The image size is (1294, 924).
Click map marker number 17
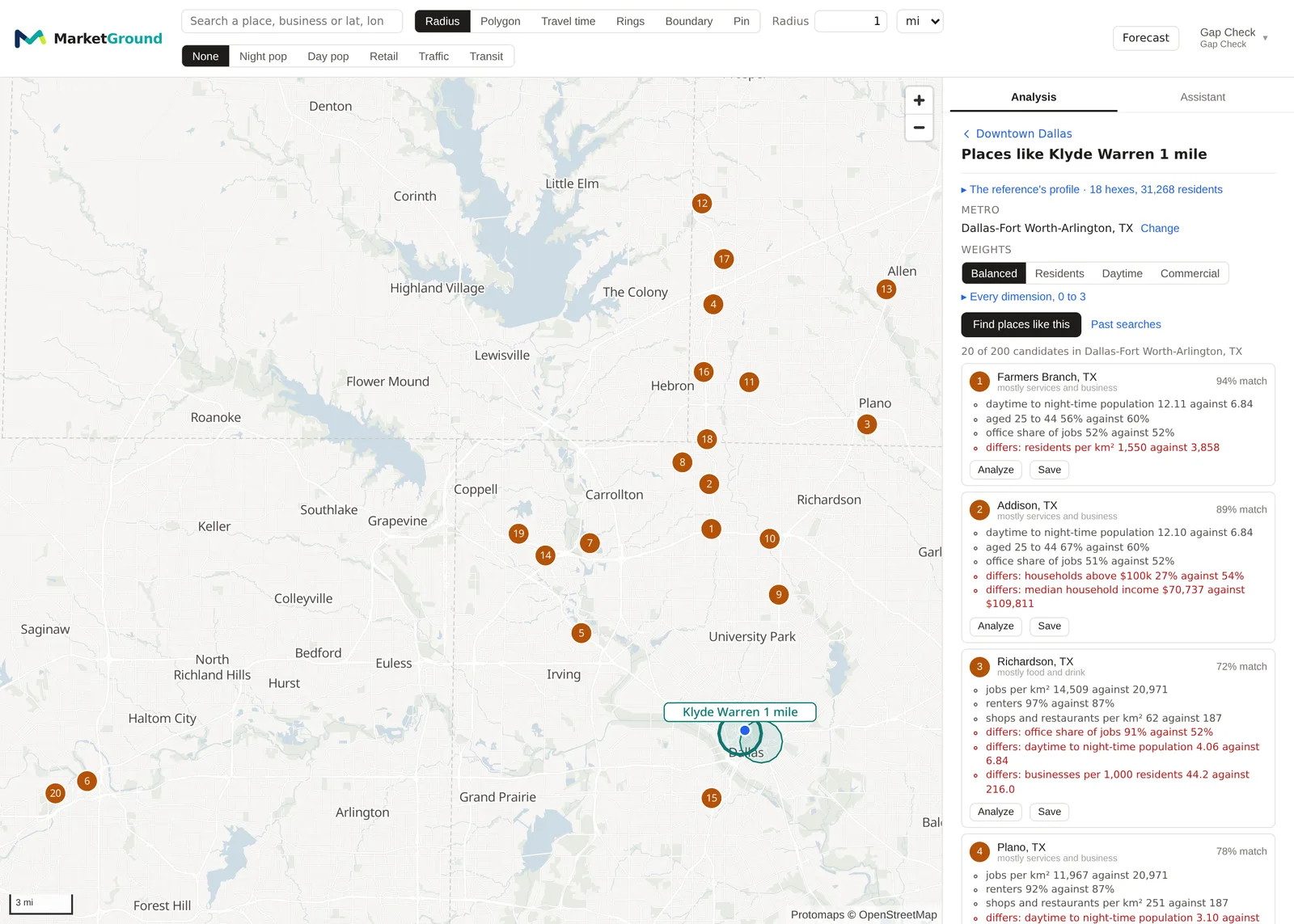coord(724,259)
